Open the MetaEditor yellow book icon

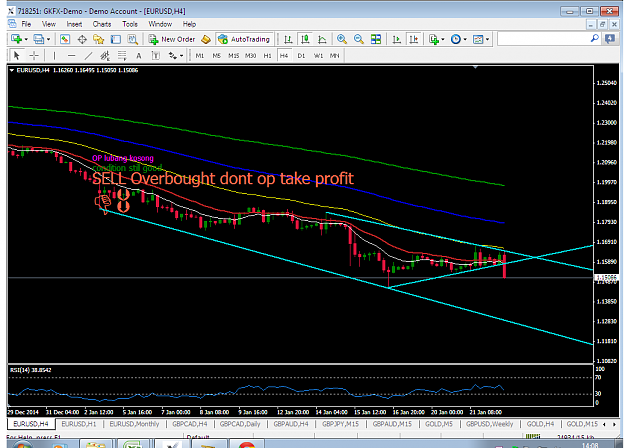click(x=206, y=39)
